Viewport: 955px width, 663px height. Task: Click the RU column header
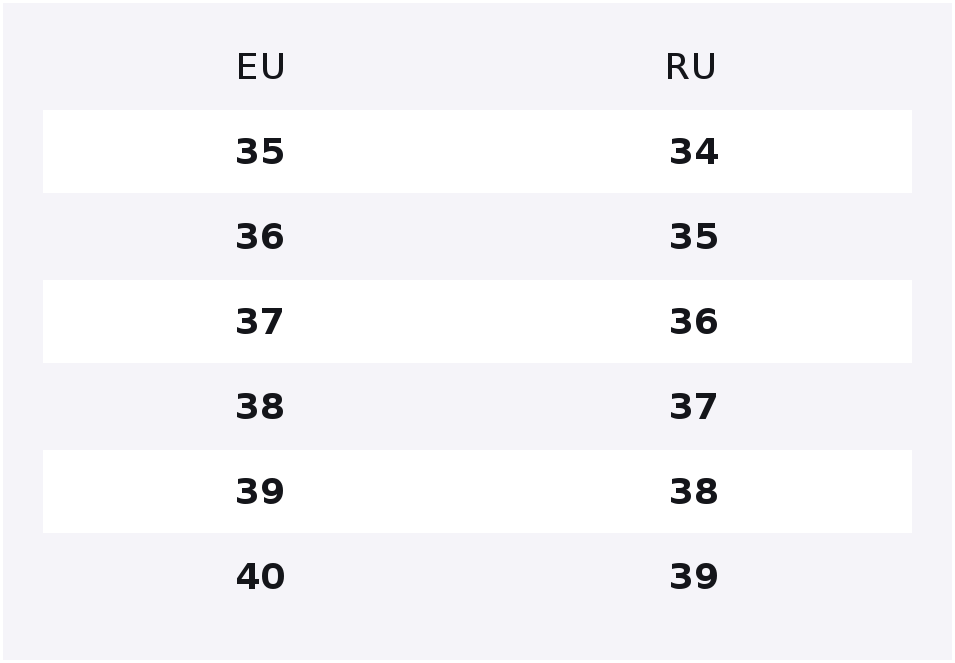click(x=691, y=67)
